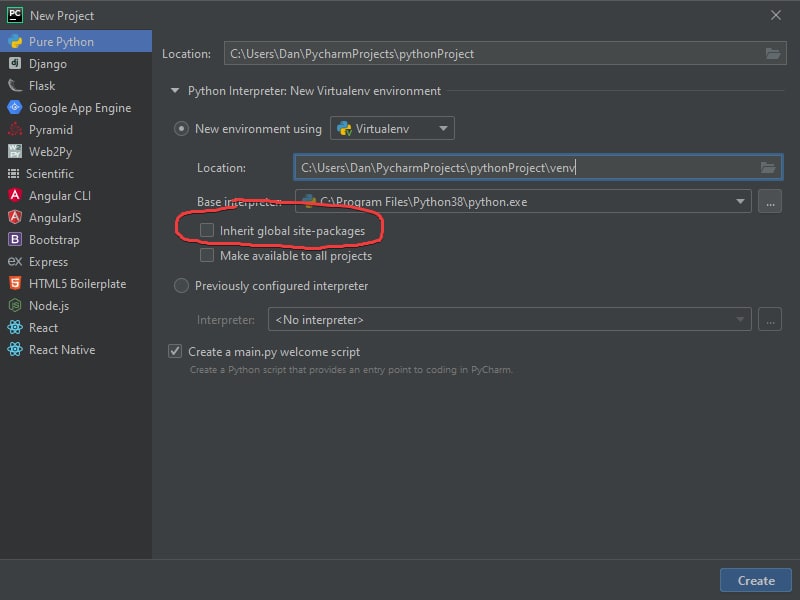The image size is (800, 600).
Task: Click ellipsis button beside Base interpreter
Action: 770,202
